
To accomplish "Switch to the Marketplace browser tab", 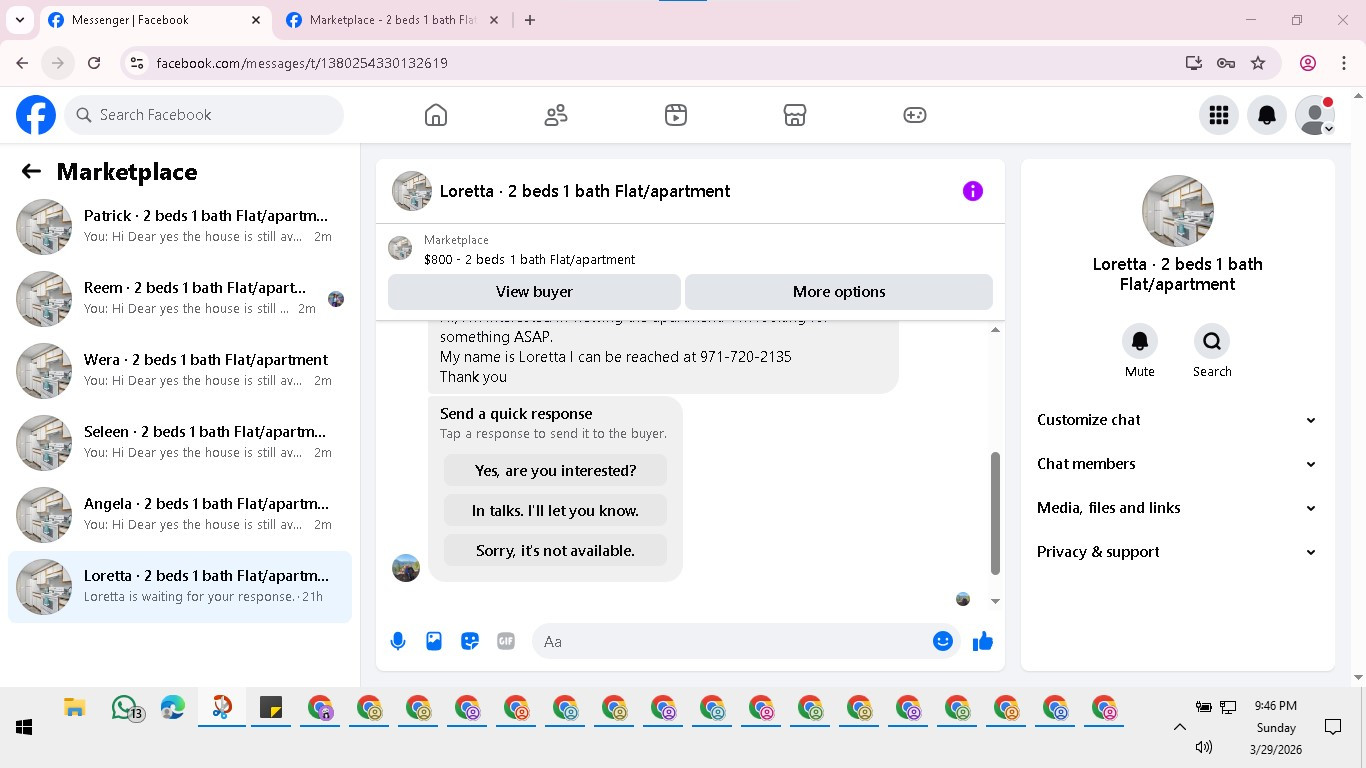I will coord(392,20).
